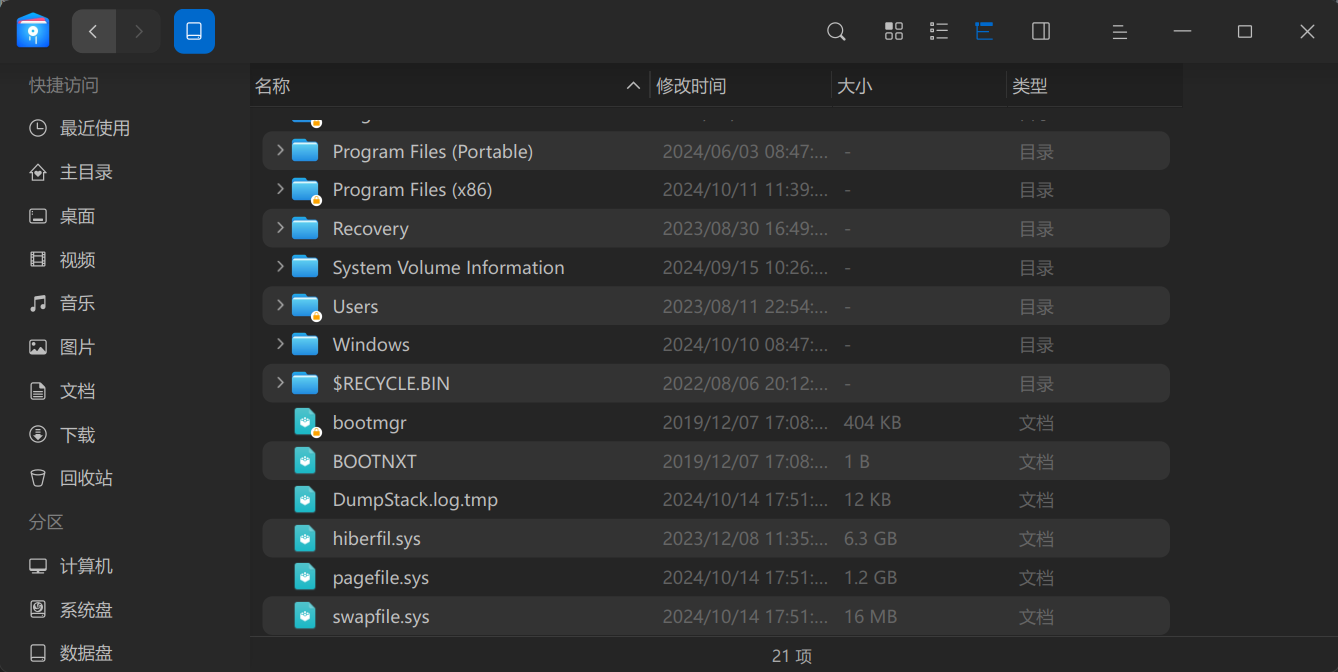
Task: Select the 系统盘 partition
Action: [71, 610]
